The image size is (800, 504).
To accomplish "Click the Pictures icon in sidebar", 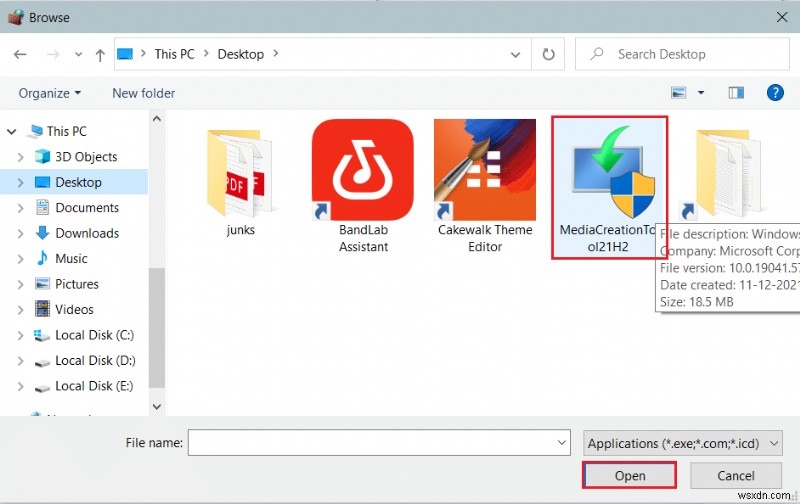I will 42,284.
